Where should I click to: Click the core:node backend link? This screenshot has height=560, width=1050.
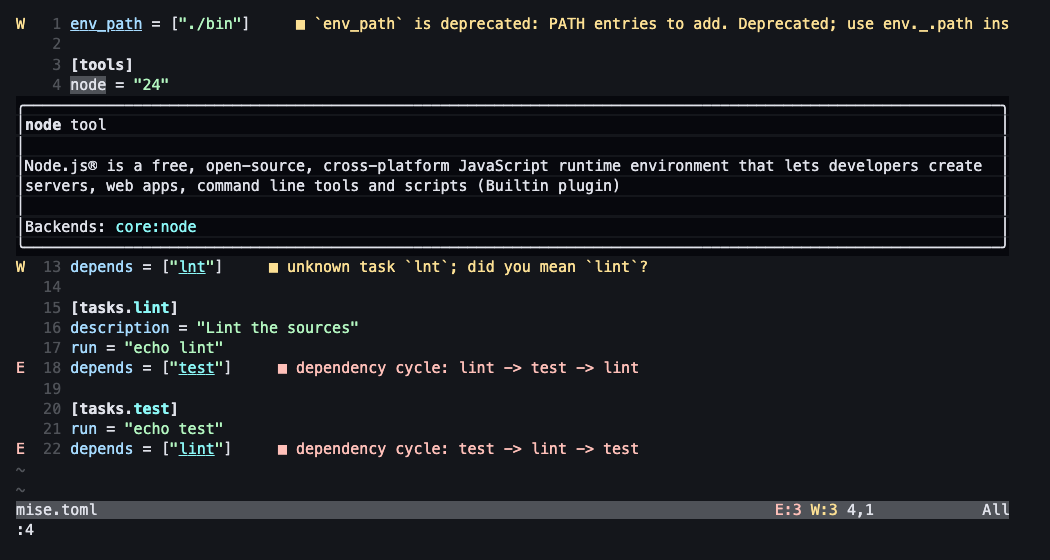click(156, 227)
